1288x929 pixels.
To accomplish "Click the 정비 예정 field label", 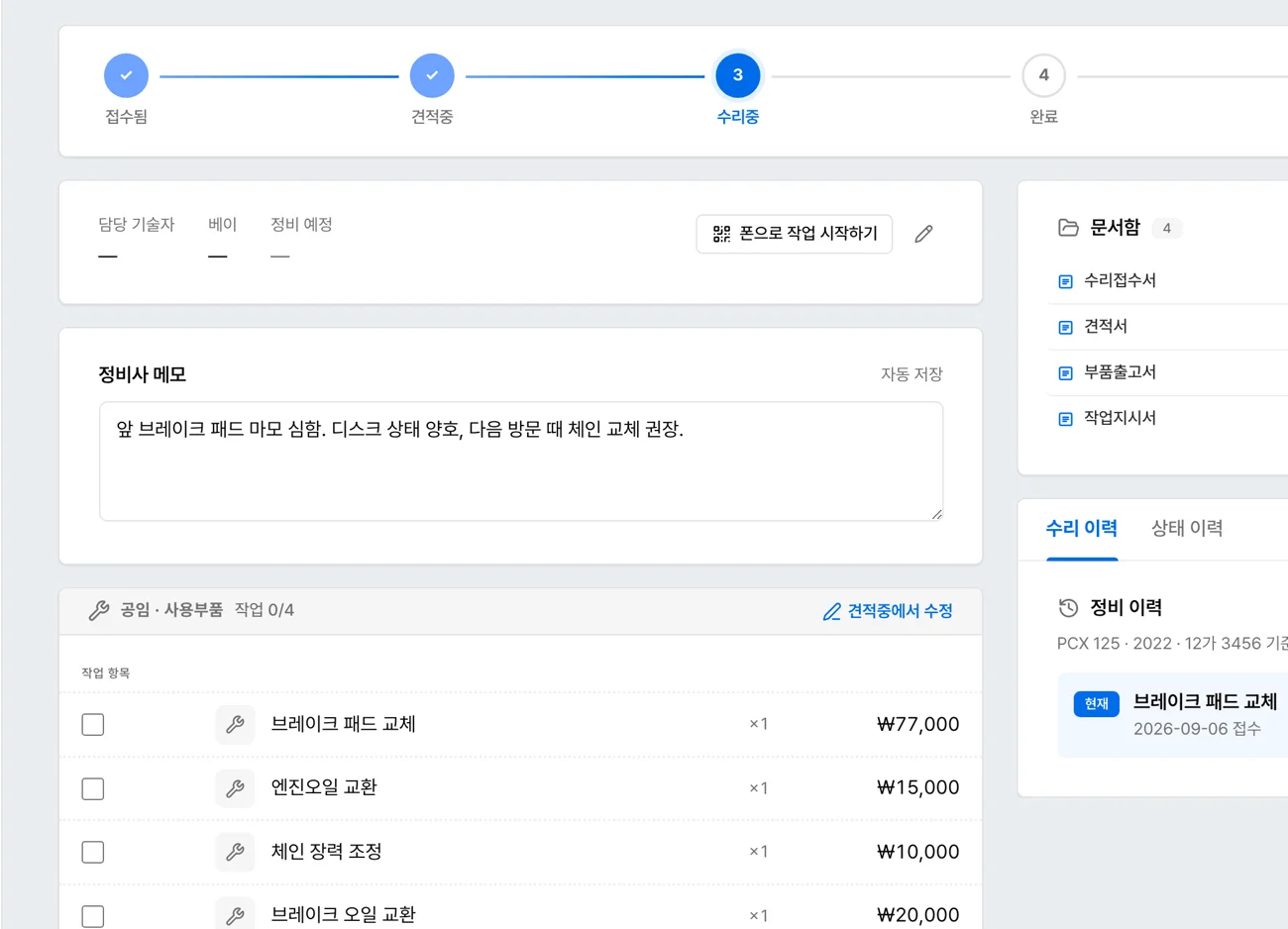I will click(301, 225).
